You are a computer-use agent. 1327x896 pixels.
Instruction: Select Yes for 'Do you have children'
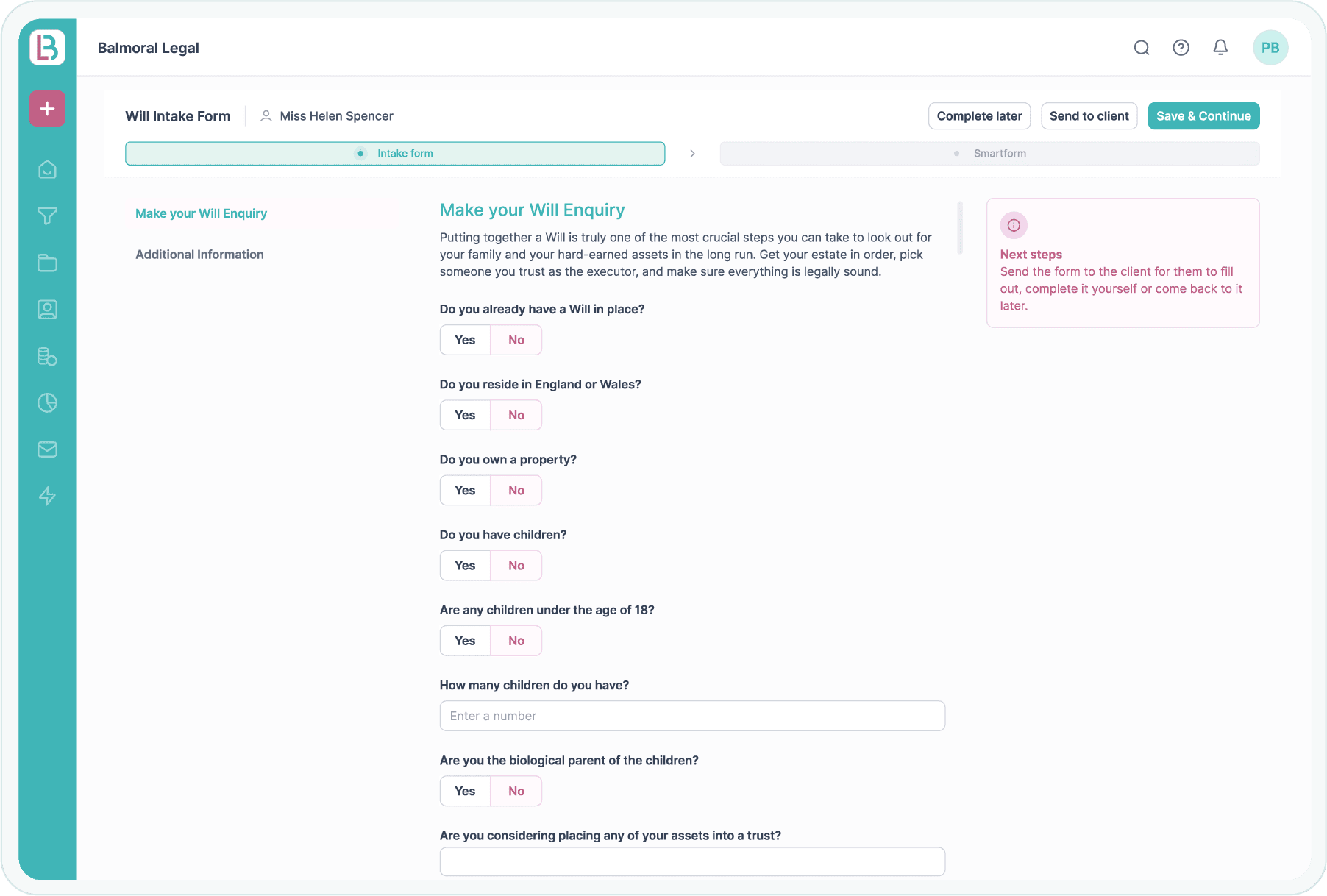click(465, 565)
